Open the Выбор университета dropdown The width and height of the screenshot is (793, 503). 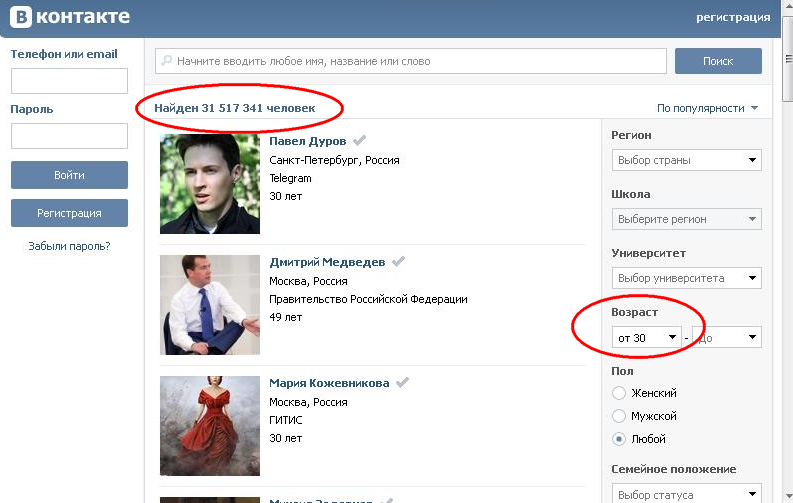point(686,277)
